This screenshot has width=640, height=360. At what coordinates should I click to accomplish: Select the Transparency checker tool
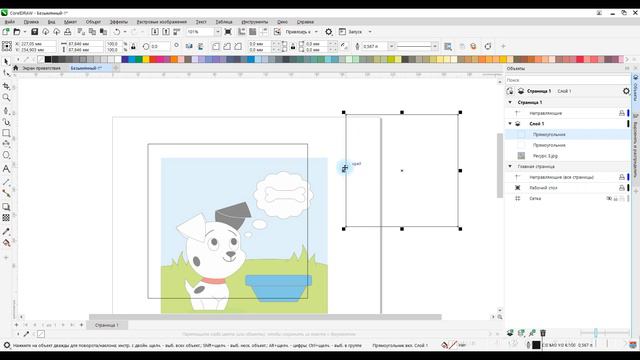click(x=6, y=218)
